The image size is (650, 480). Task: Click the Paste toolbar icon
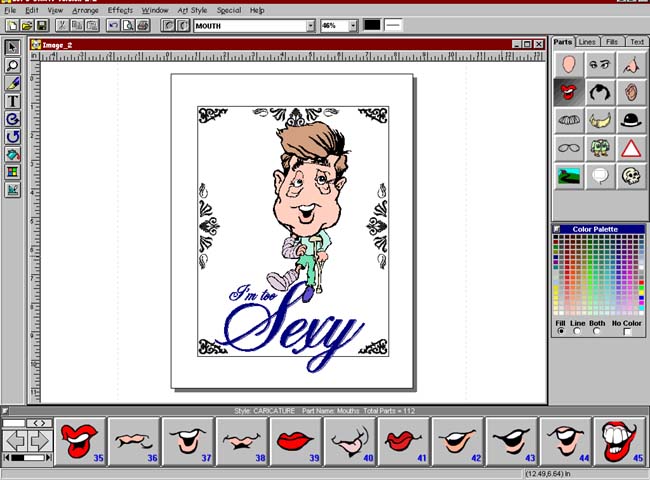[x=92, y=26]
